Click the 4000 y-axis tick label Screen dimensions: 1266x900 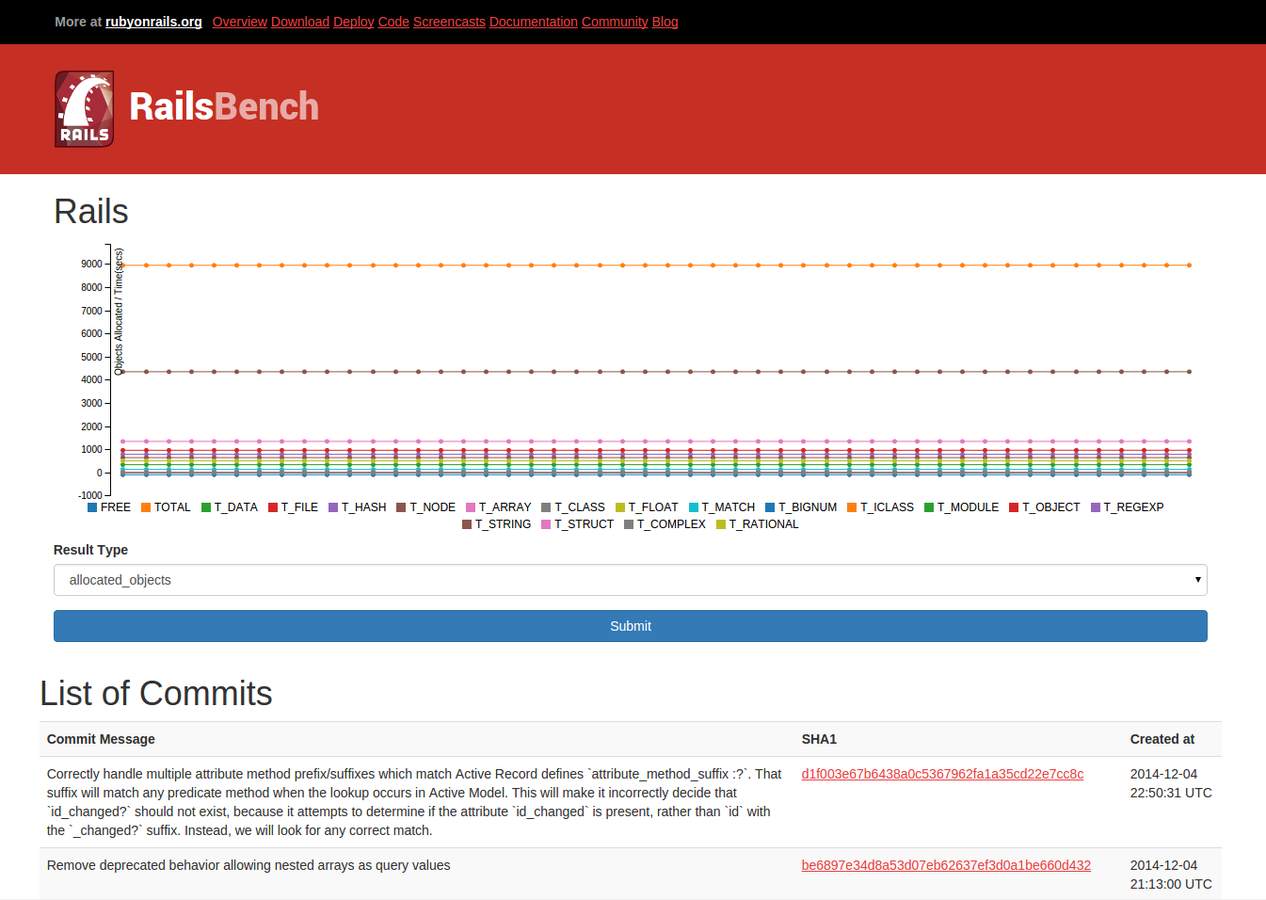[91, 380]
